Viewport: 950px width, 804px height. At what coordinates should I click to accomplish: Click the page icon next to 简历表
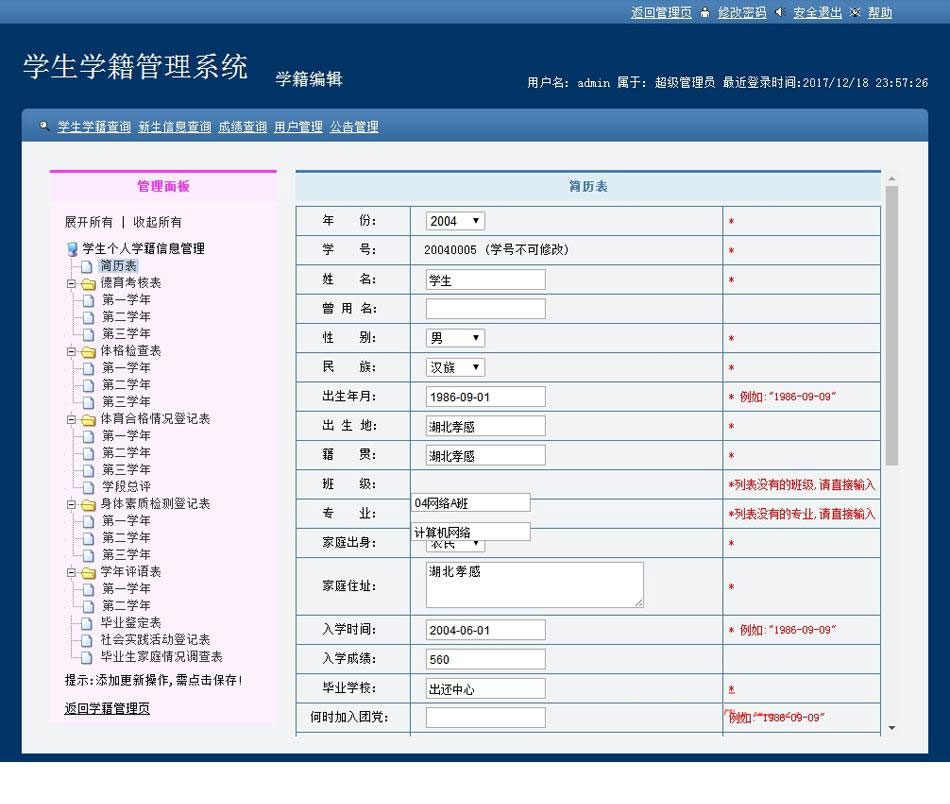click(87, 266)
